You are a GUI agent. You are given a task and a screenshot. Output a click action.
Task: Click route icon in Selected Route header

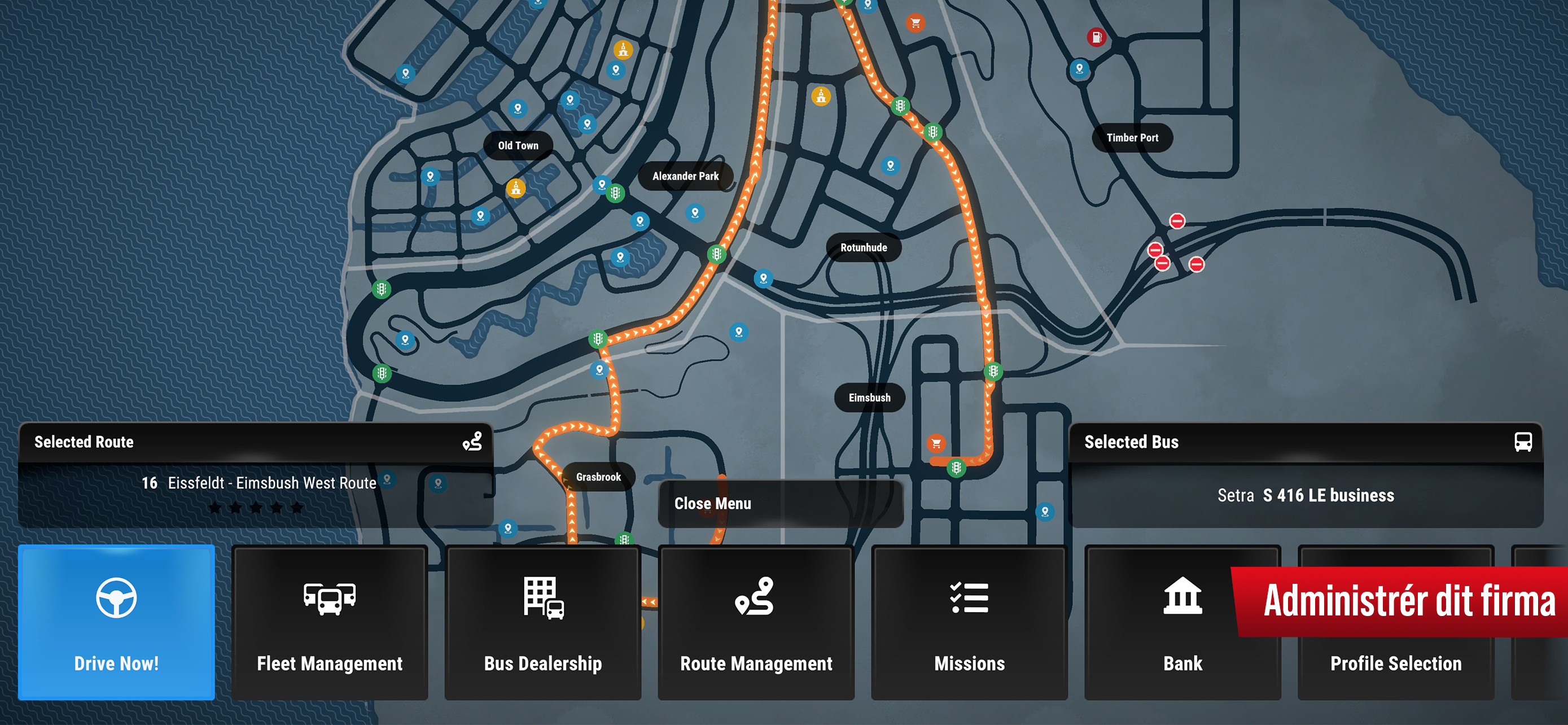pyautogui.click(x=472, y=442)
